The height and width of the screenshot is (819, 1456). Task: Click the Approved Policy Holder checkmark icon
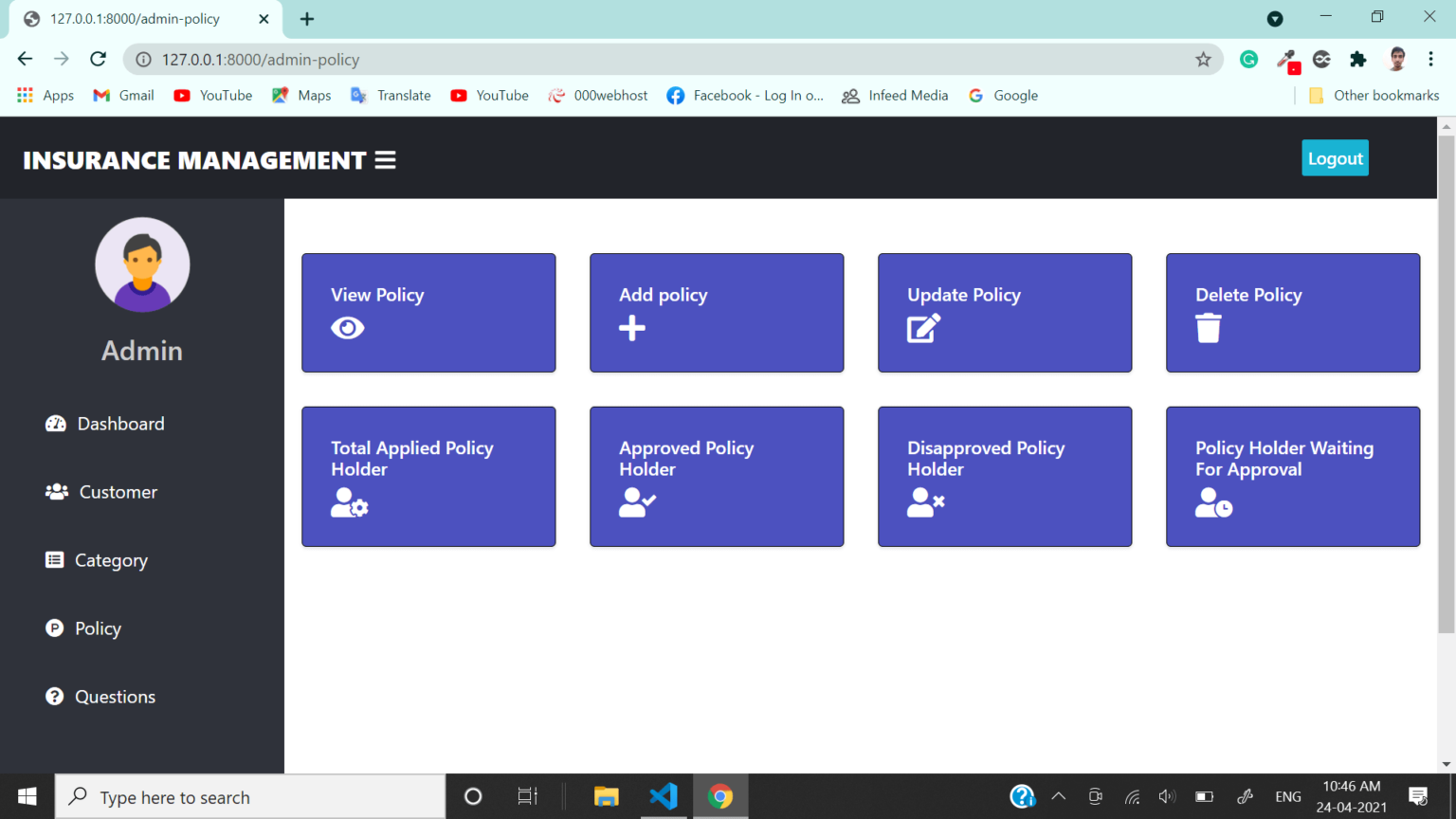point(636,503)
